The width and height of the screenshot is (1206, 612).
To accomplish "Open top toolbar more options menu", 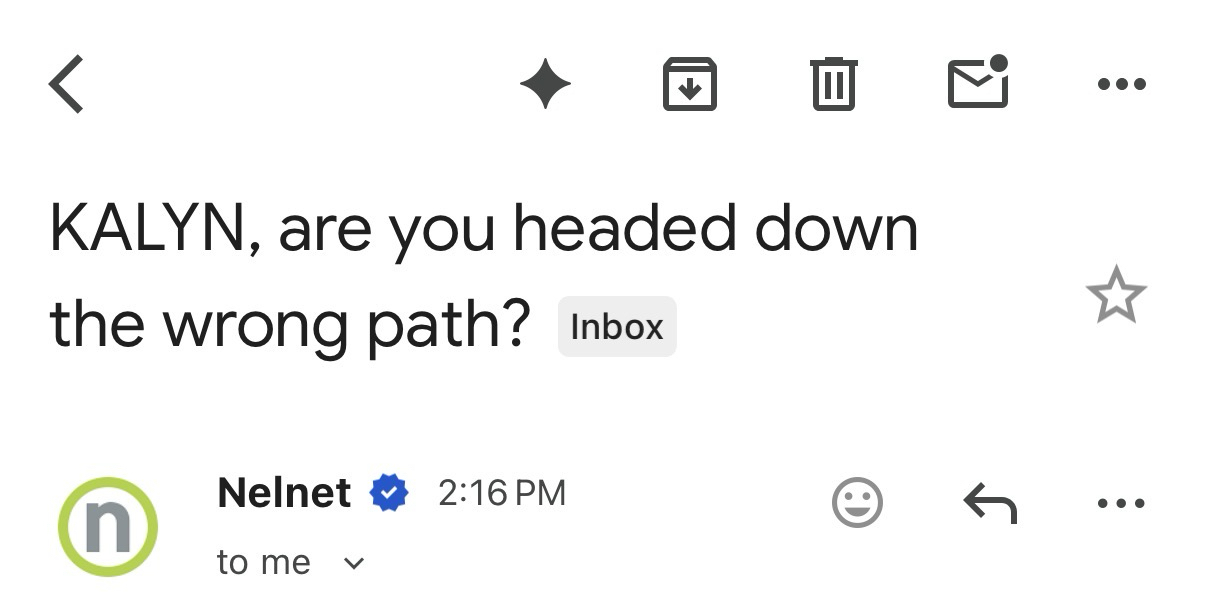I will tap(1121, 84).
